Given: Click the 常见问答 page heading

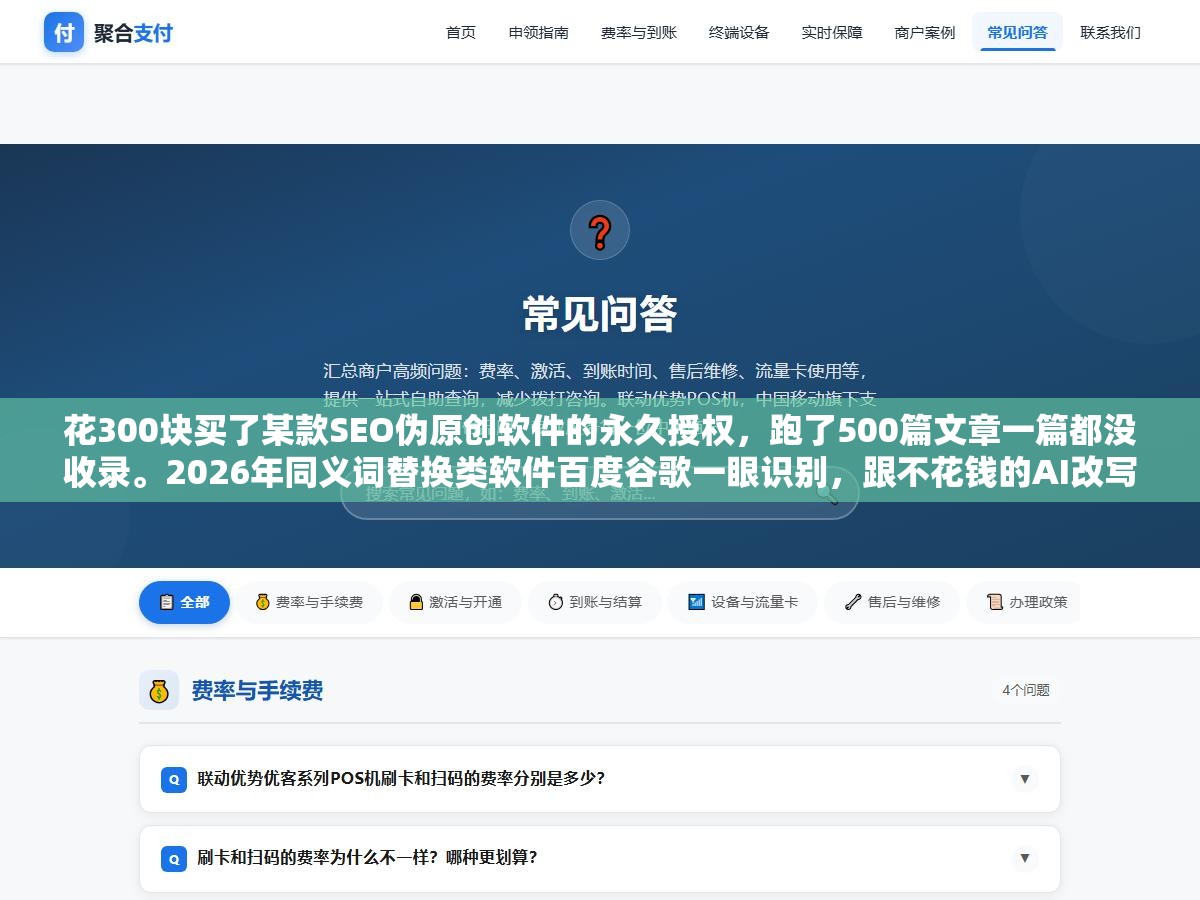Looking at the screenshot, I should click(600, 313).
